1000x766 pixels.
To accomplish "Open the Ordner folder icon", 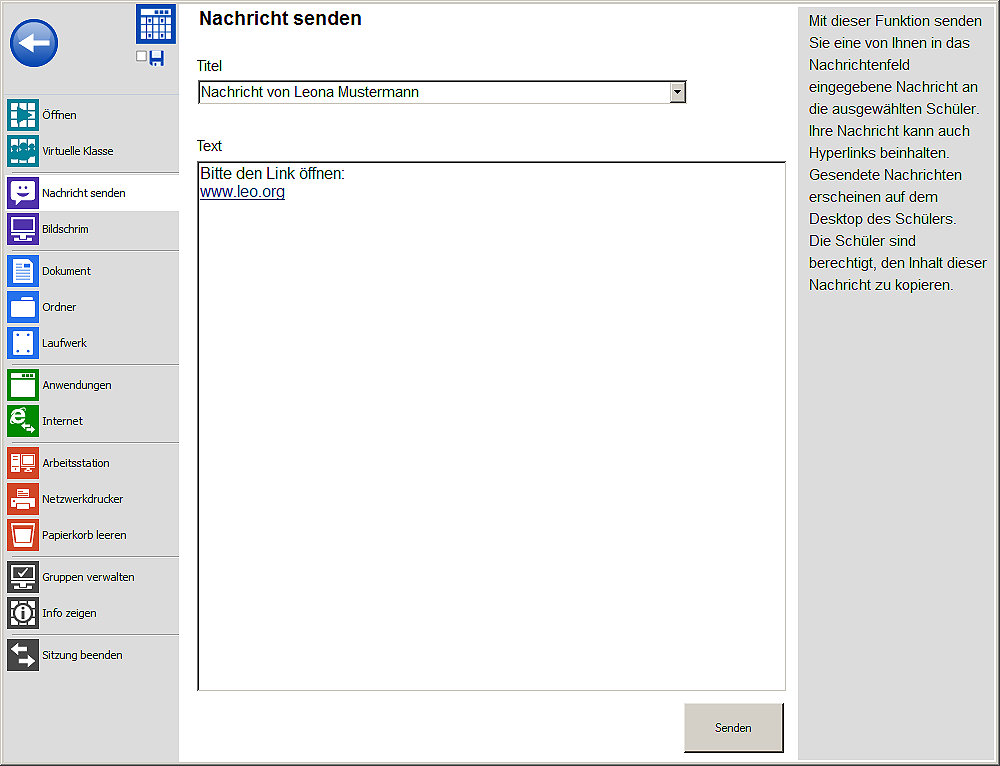I will click(23, 307).
